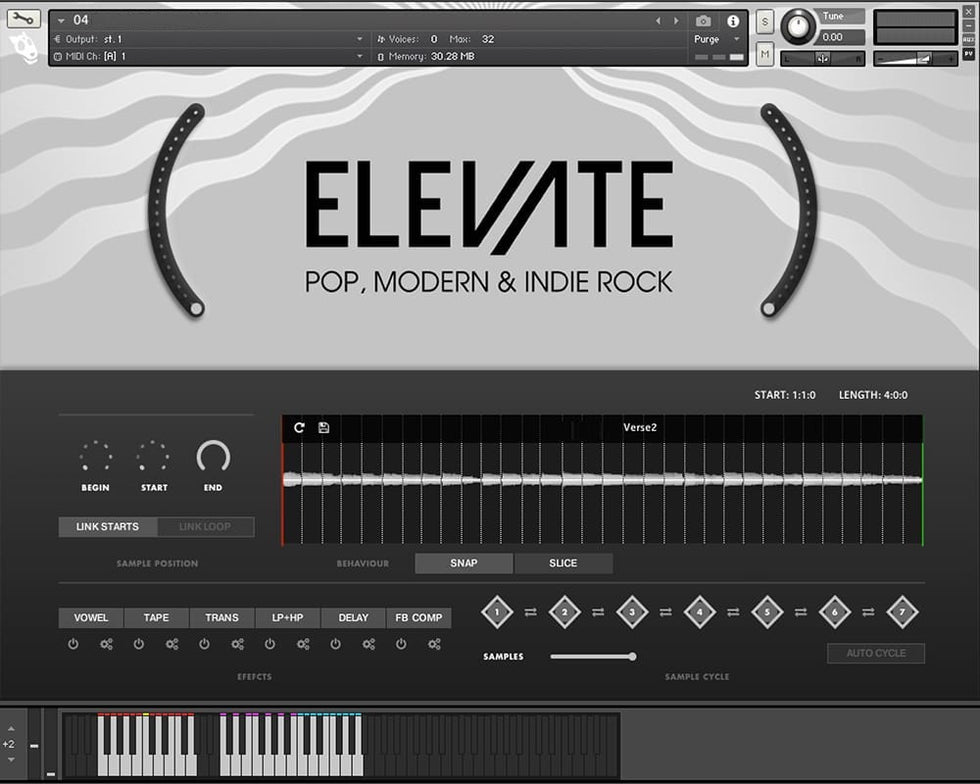Image resolution: width=980 pixels, height=784 pixels.
Task: Switch to the SLICE behaviour mode
Action: coord(563,563)
